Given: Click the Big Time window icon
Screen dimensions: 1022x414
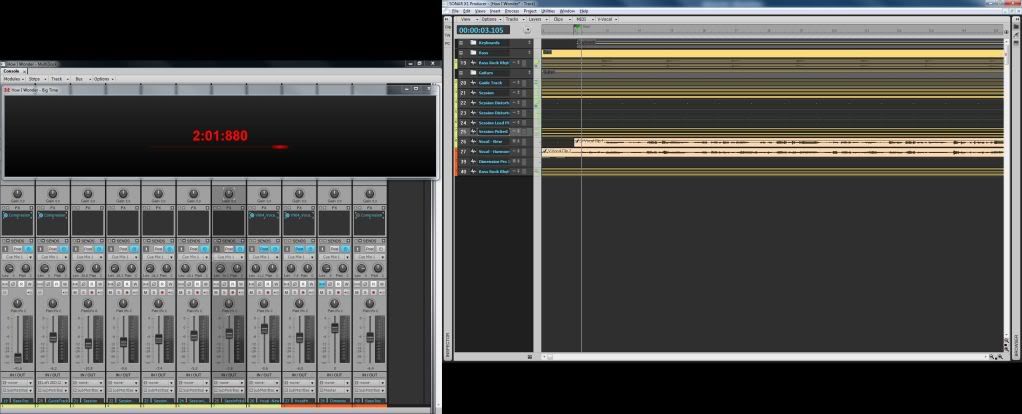Looking at the screenshot, I should (6, 90).
